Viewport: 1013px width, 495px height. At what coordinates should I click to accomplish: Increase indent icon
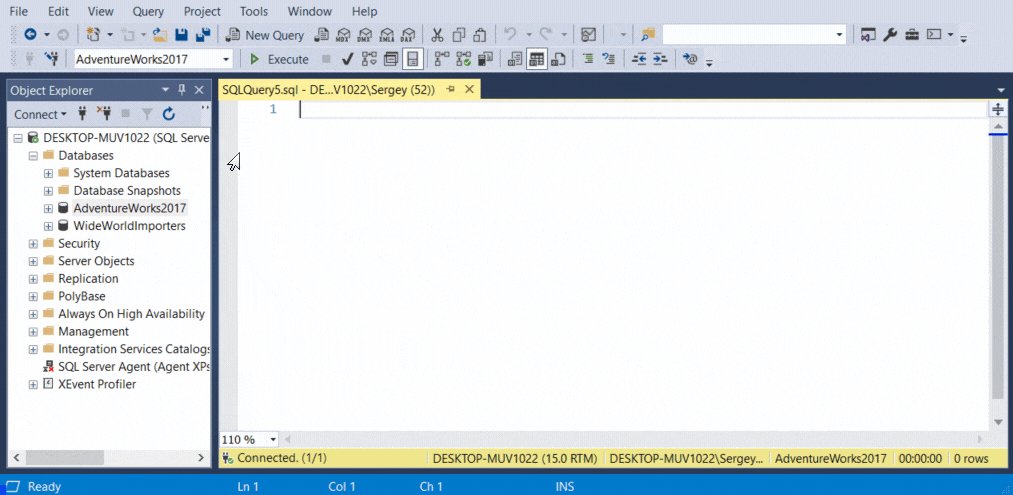[660, 59]
